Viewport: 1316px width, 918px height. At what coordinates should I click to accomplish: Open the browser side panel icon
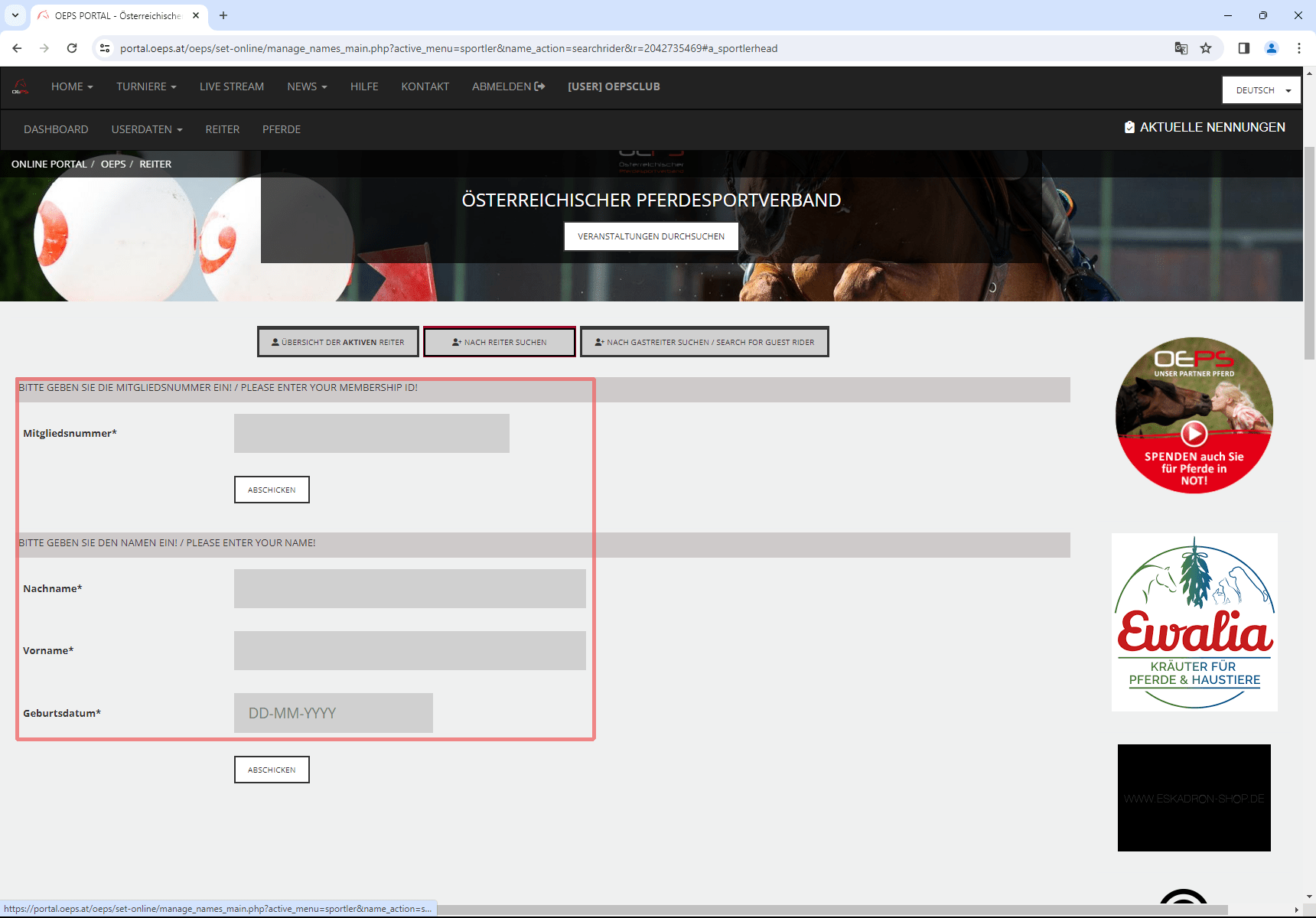[x=1243, y=48]
